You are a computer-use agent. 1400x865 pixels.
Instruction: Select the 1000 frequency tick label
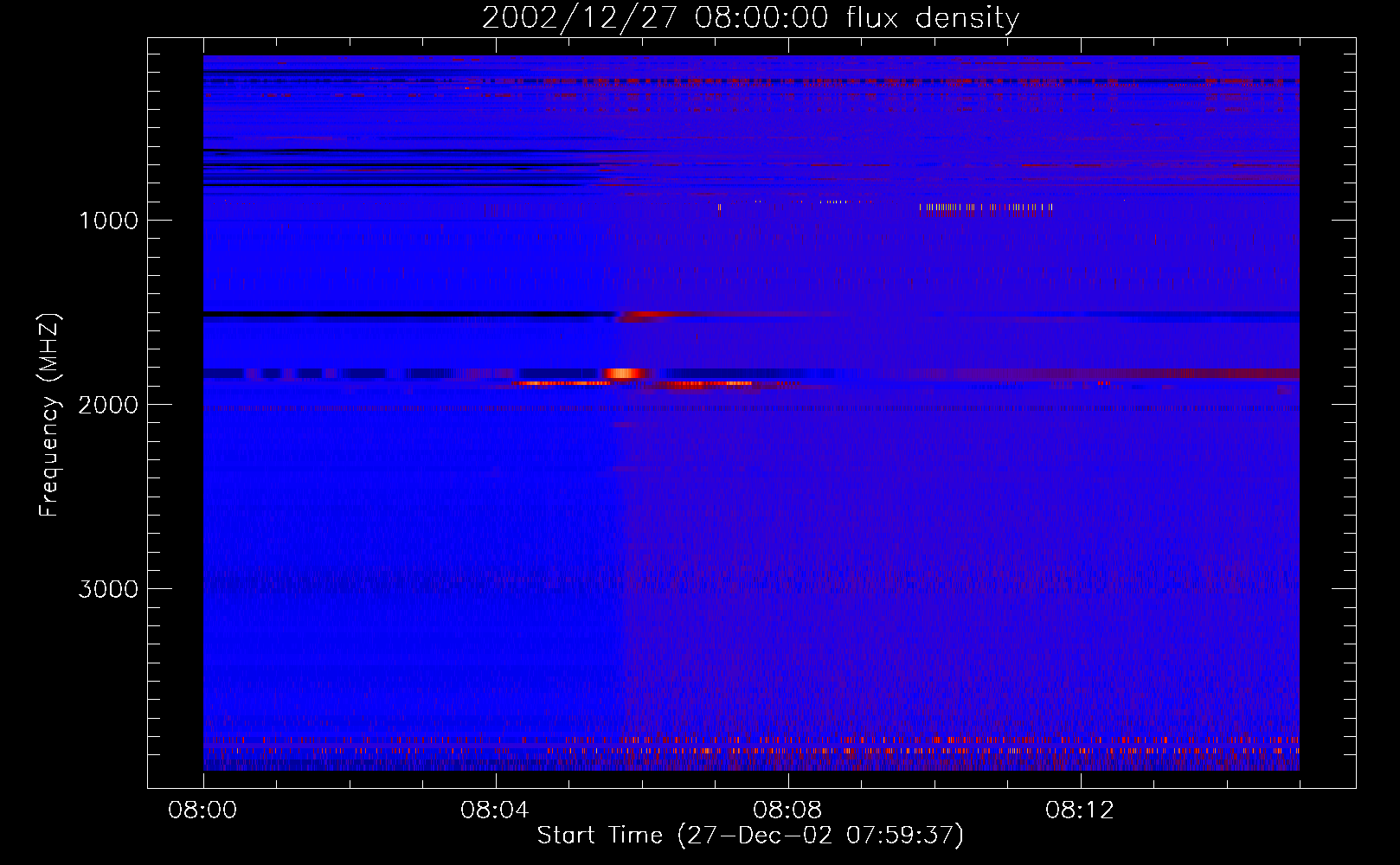(108, 221)
